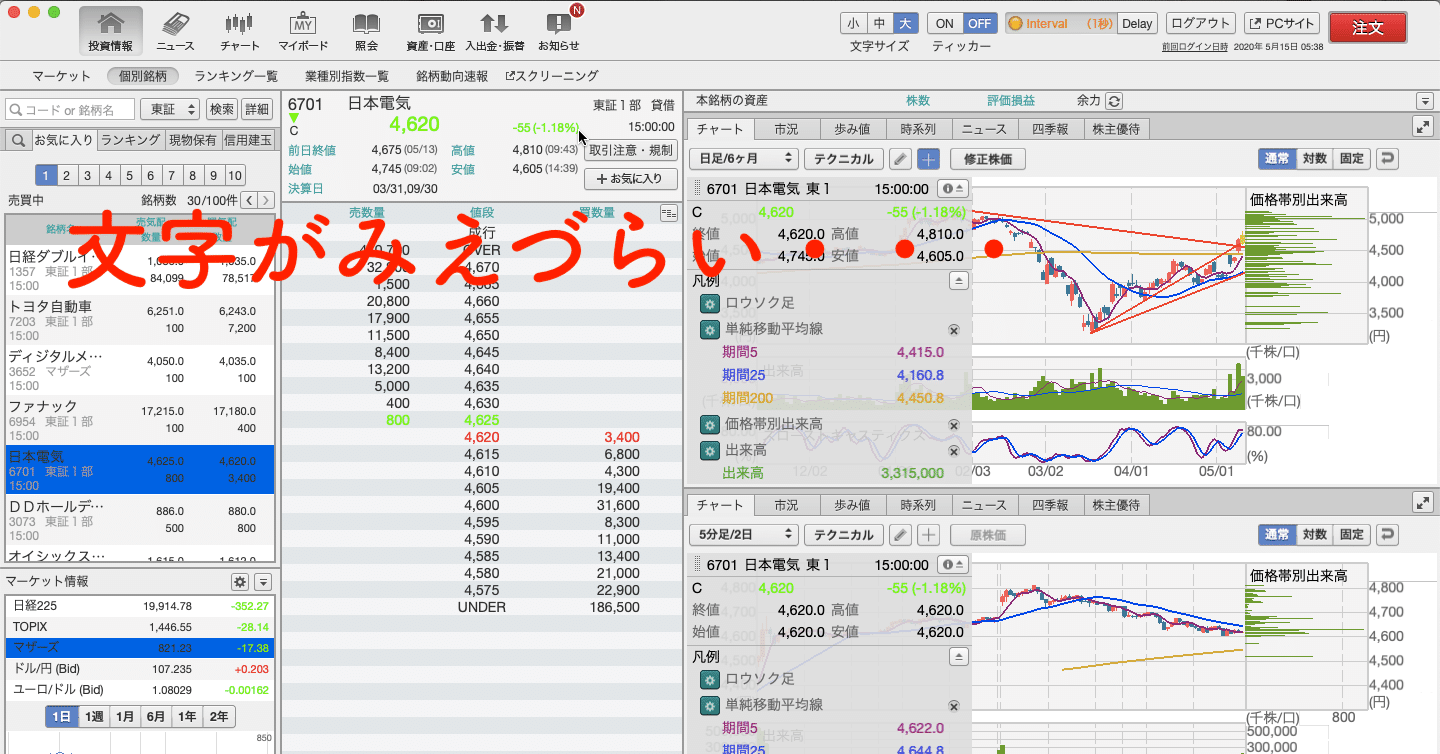This screenshot has height=754, width=1440.
Task: Open the 入出金・振替 screen
Action: point(494,28)
